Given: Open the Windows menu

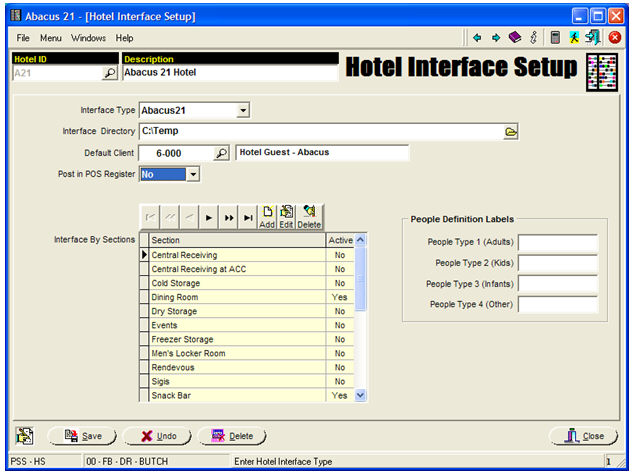Looking at the screenshot, I should tap(88, 38).
